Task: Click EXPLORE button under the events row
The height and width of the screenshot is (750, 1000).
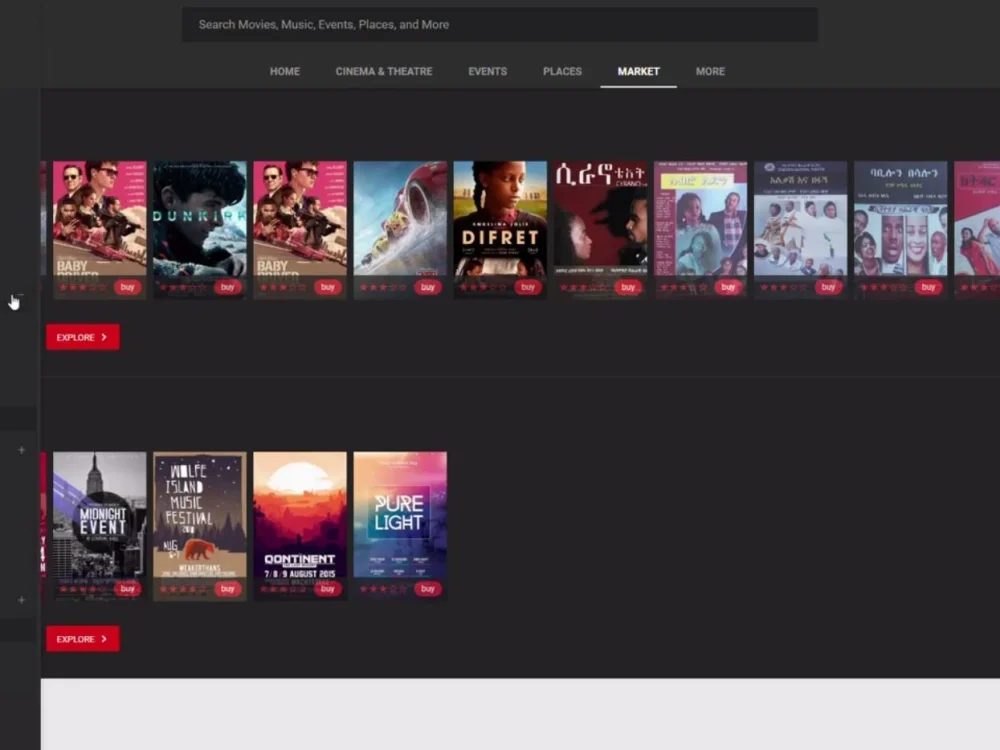Action: 83,639
